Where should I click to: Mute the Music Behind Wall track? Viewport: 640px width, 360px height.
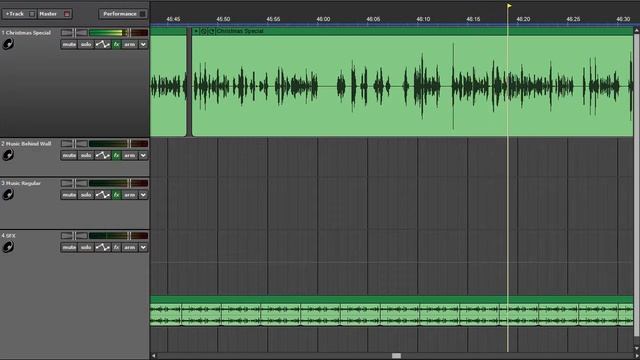click(69, 156)
